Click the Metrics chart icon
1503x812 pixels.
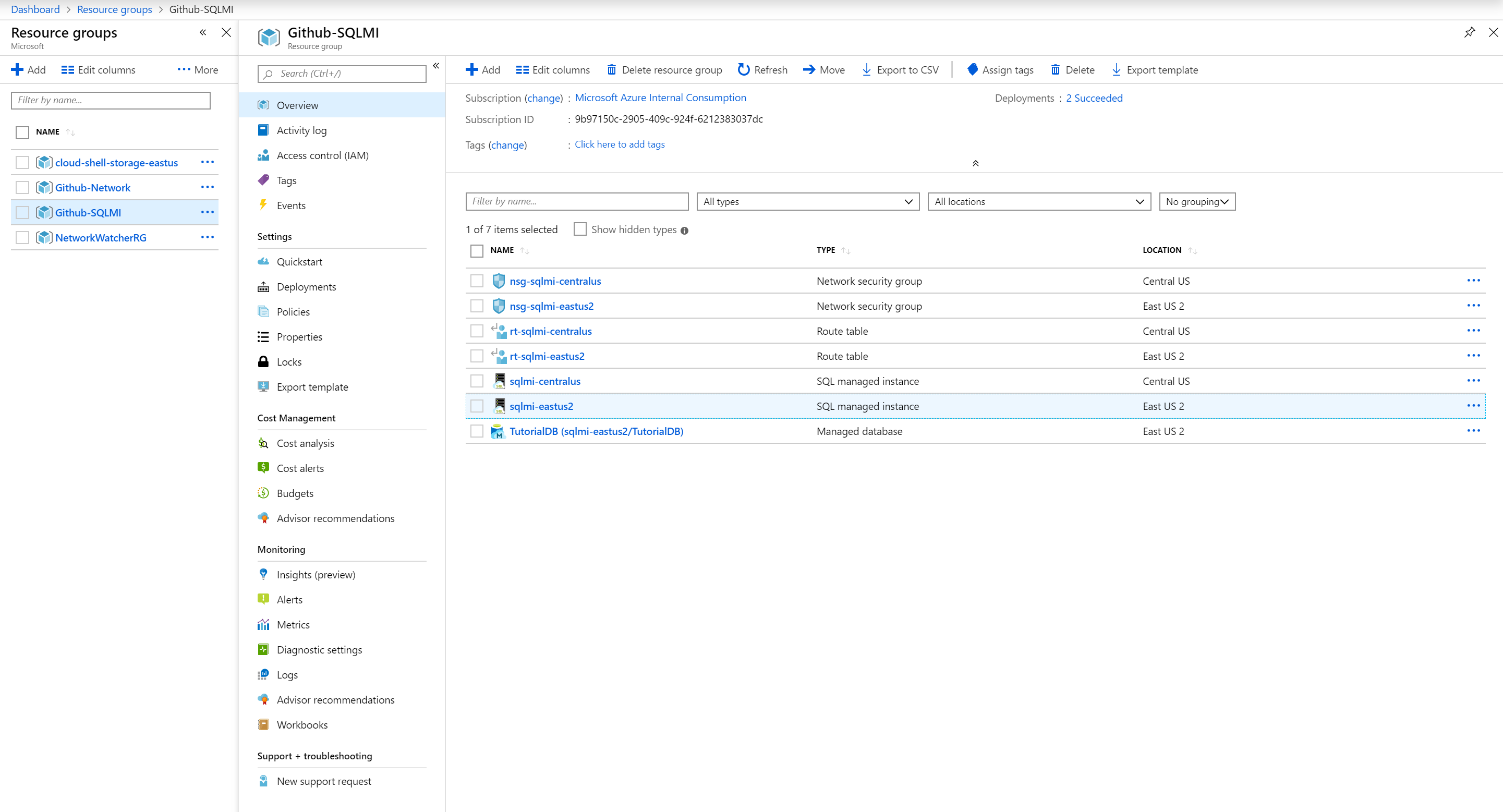click(263, 624)
